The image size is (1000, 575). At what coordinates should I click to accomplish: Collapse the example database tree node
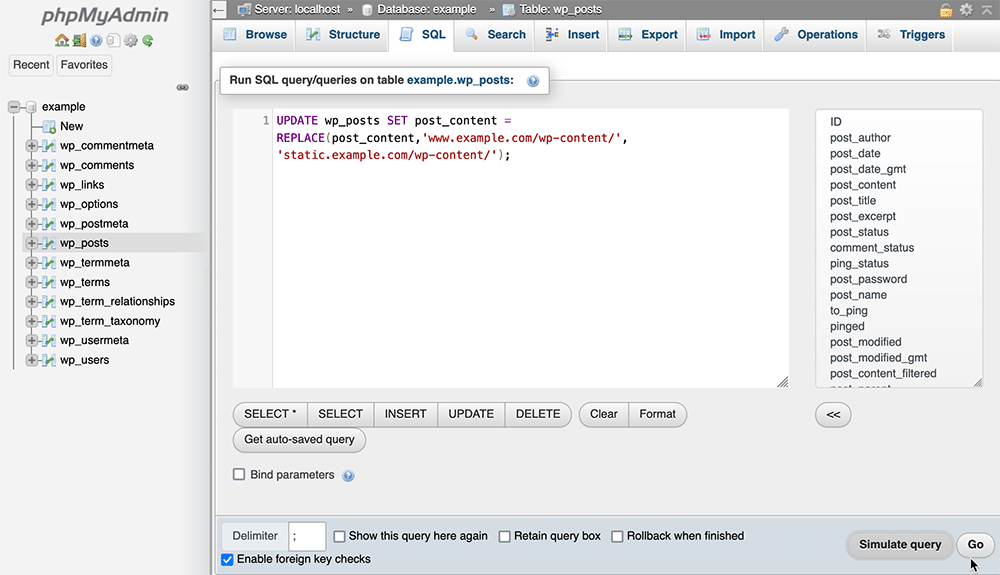pos(14,107)
